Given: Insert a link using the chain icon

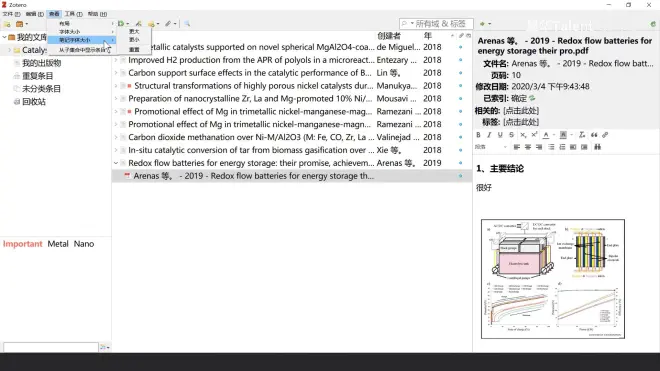Looking at the screenshot, I should 605,135.
